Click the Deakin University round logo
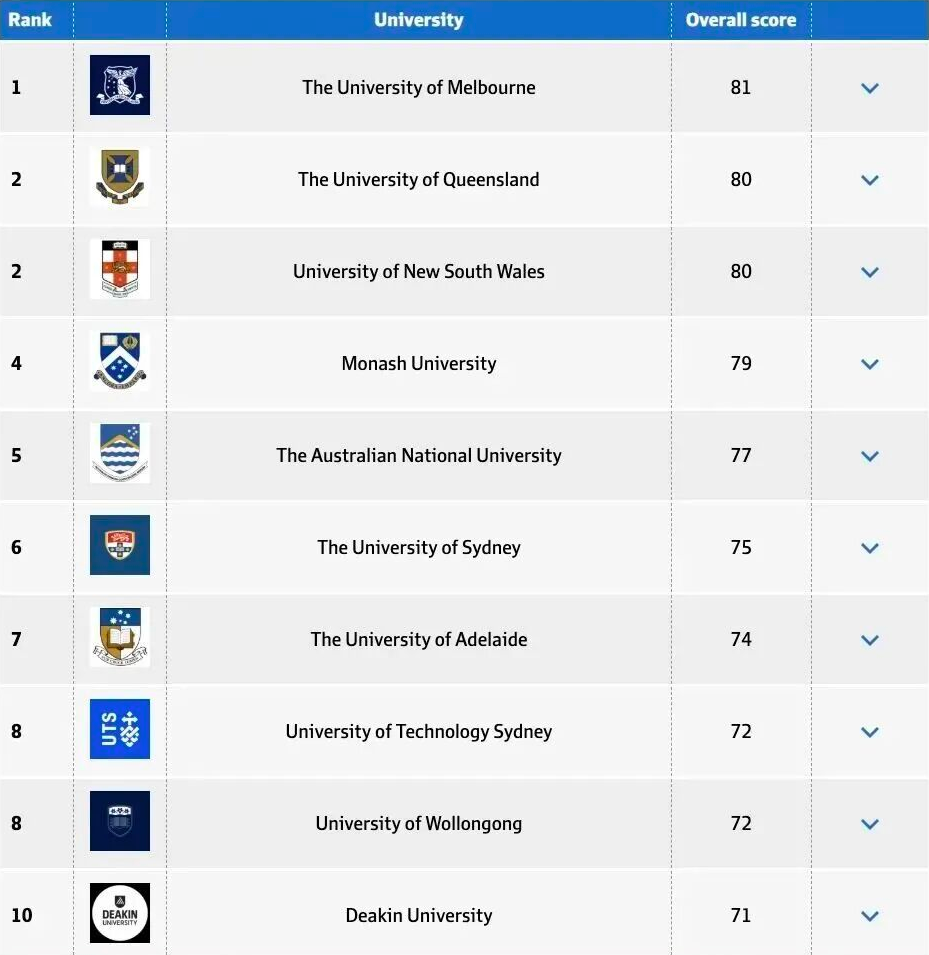This screenshot has width=929, height=955. click(120, 914)
